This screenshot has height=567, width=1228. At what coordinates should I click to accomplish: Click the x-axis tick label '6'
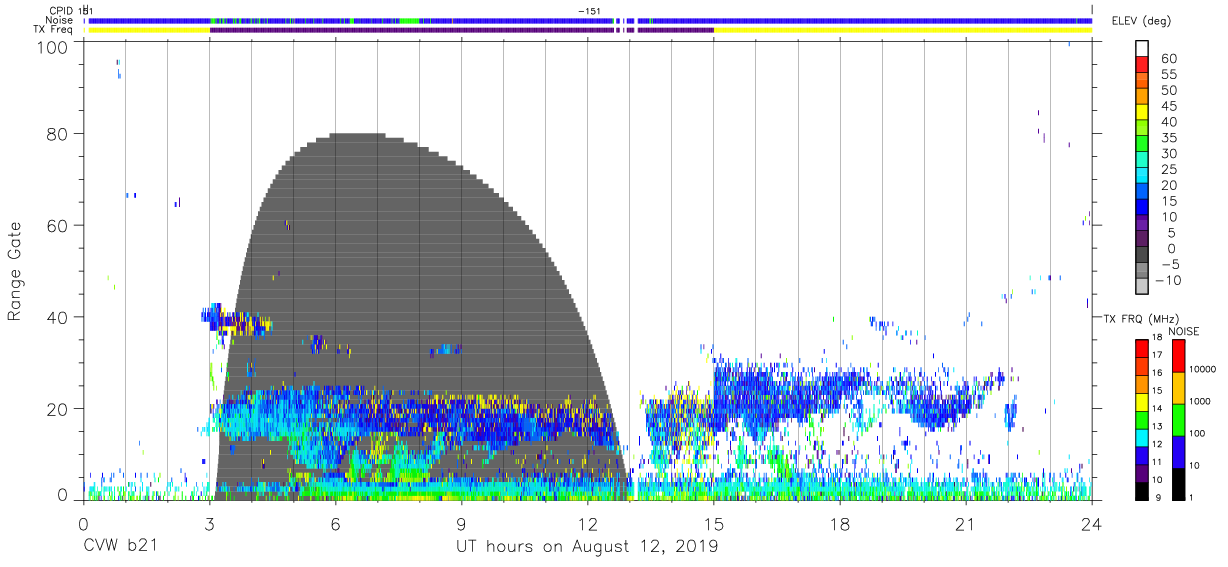click(335, 524)
